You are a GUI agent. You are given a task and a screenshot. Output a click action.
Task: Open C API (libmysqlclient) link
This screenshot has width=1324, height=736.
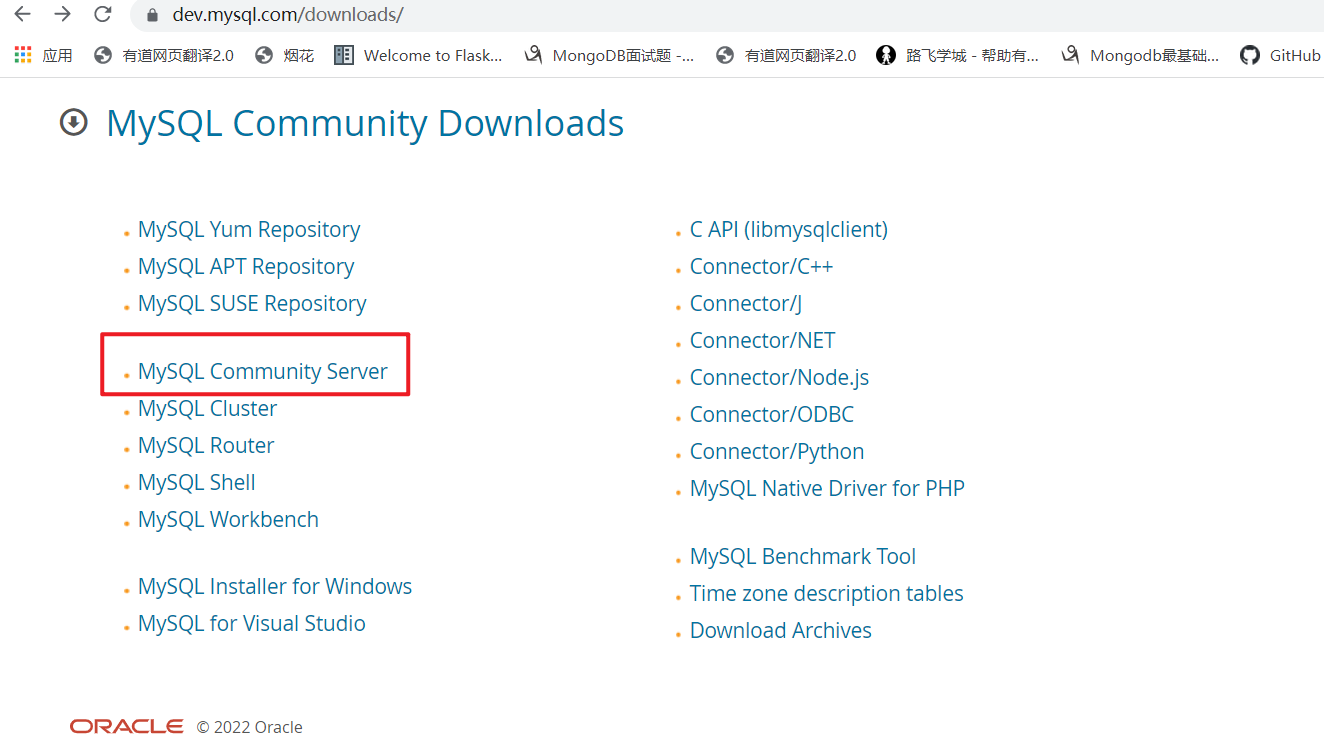789,230
